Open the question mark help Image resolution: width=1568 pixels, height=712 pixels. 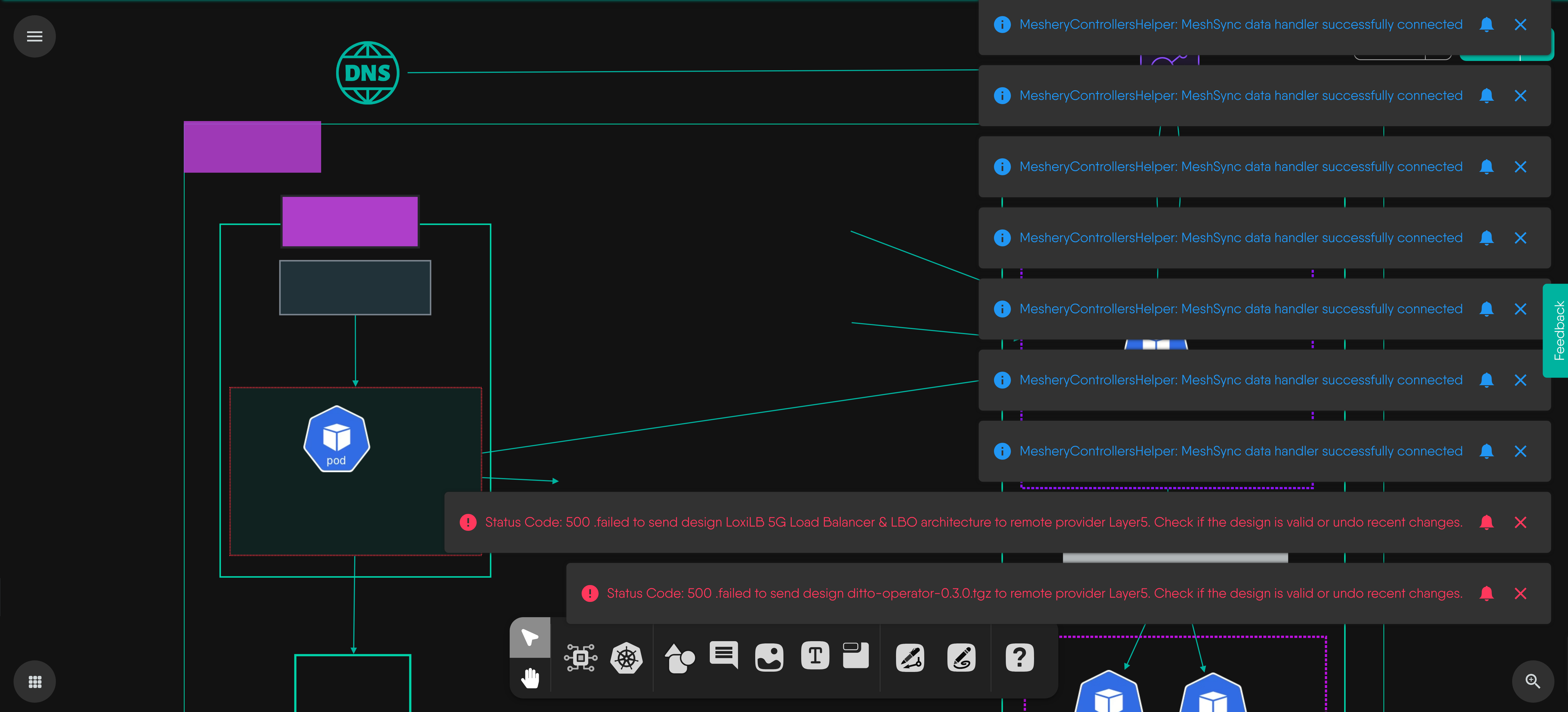pos(1020,658)
